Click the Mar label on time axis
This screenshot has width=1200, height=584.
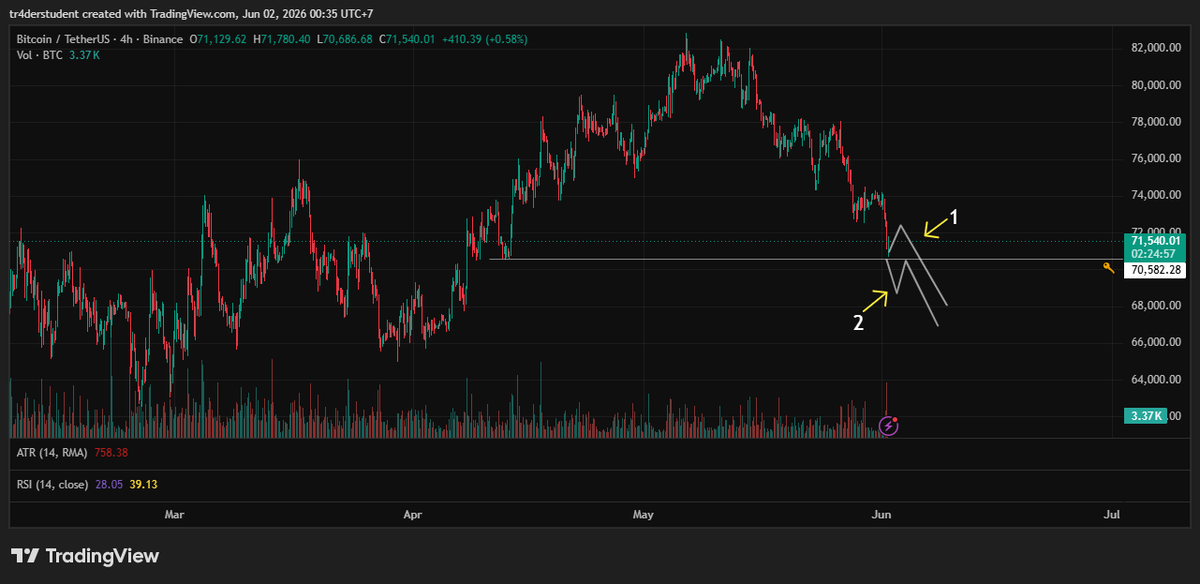175,515
